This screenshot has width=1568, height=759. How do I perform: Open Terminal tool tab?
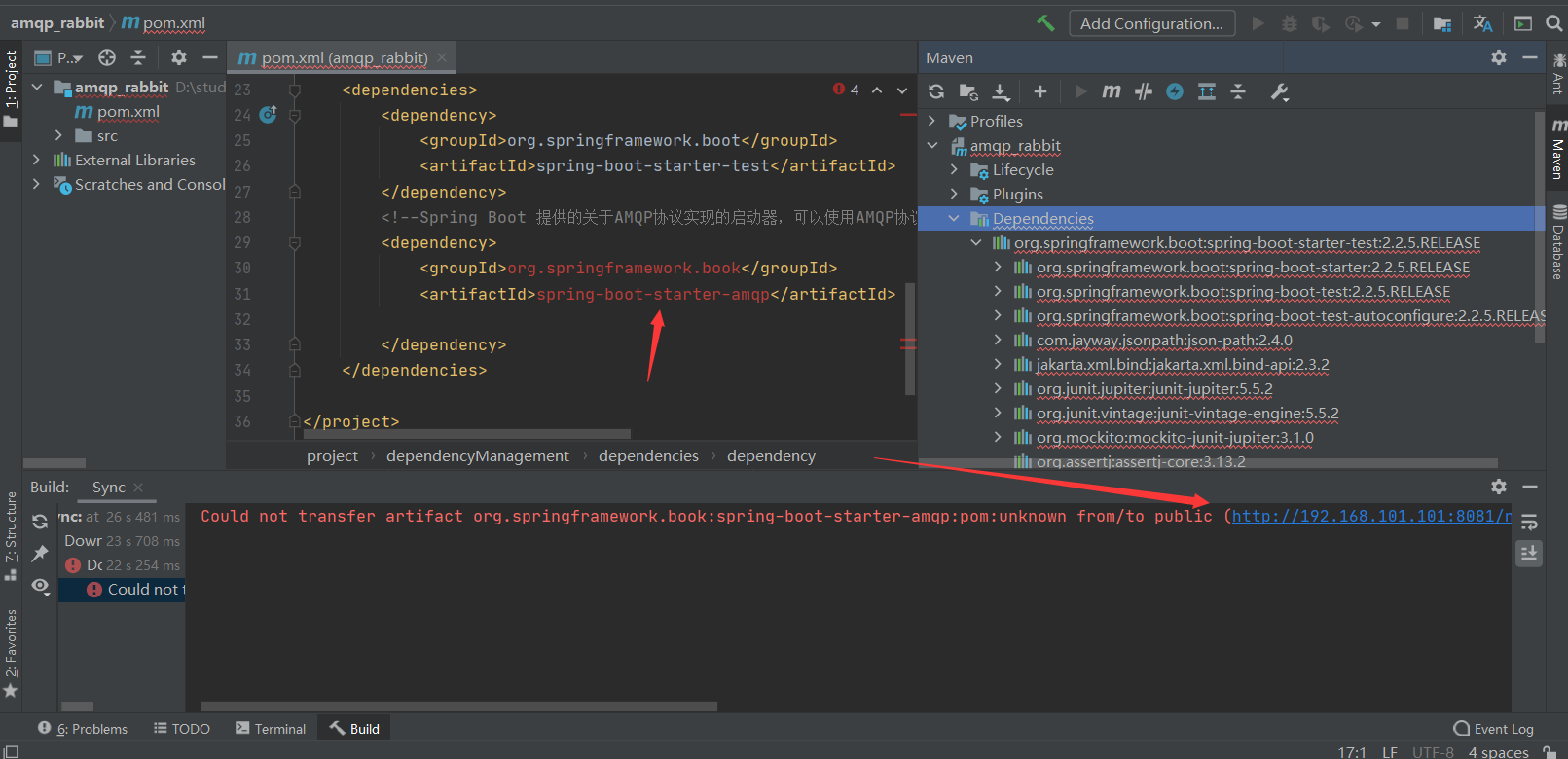(271, 729)
